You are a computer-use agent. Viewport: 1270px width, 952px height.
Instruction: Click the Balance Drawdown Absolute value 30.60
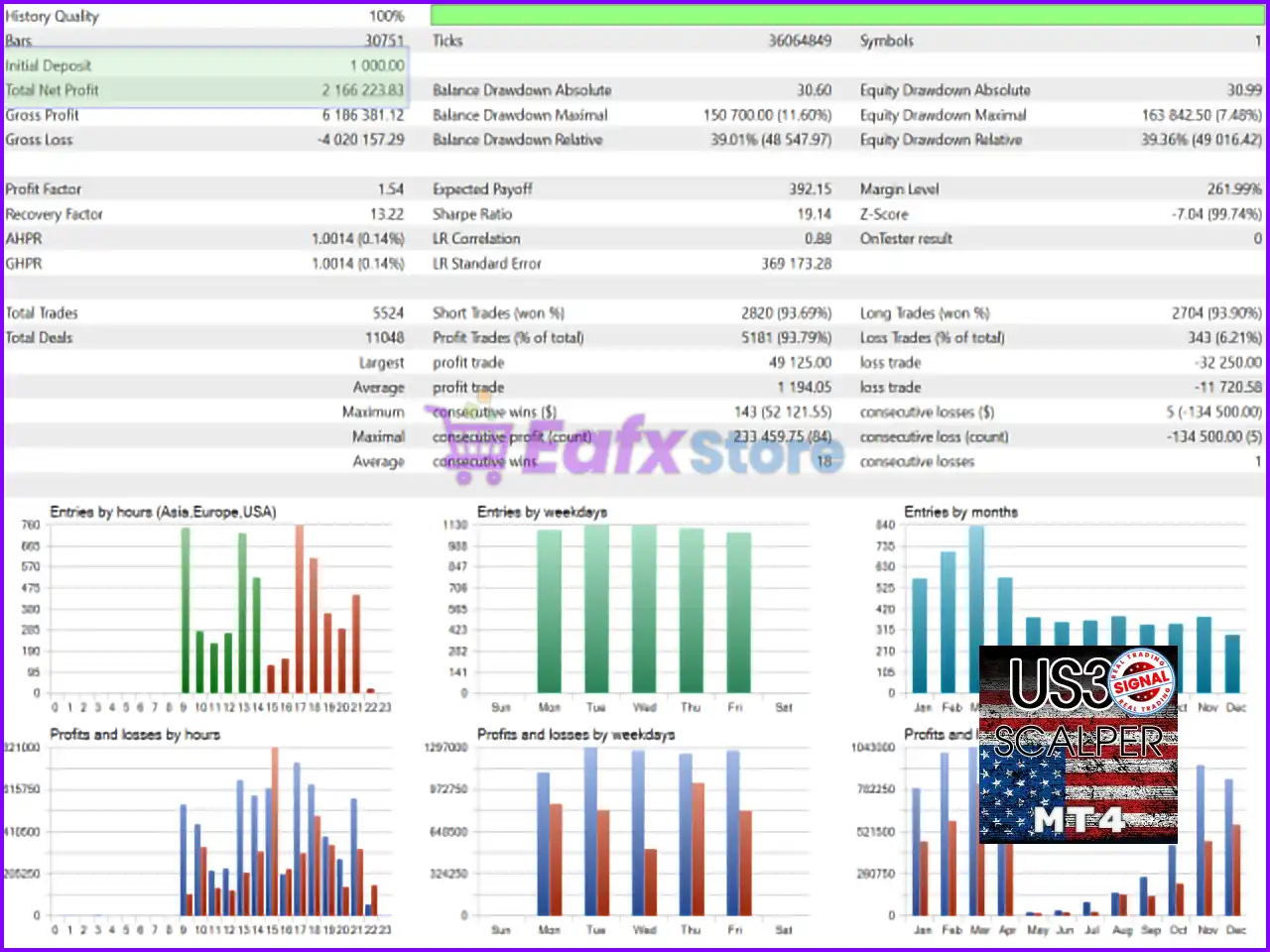pos(814,90)
